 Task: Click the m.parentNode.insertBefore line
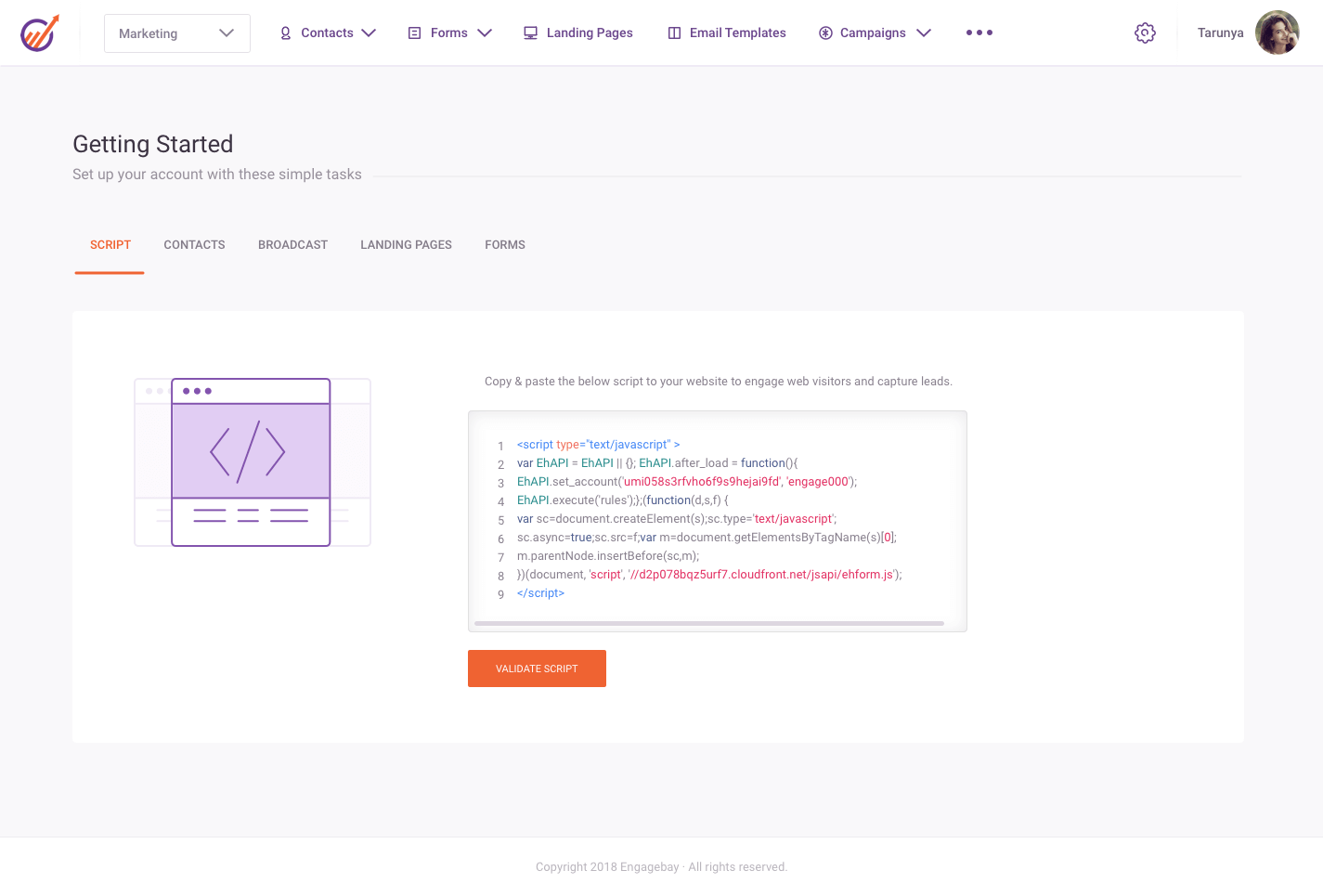click(608, 556)
